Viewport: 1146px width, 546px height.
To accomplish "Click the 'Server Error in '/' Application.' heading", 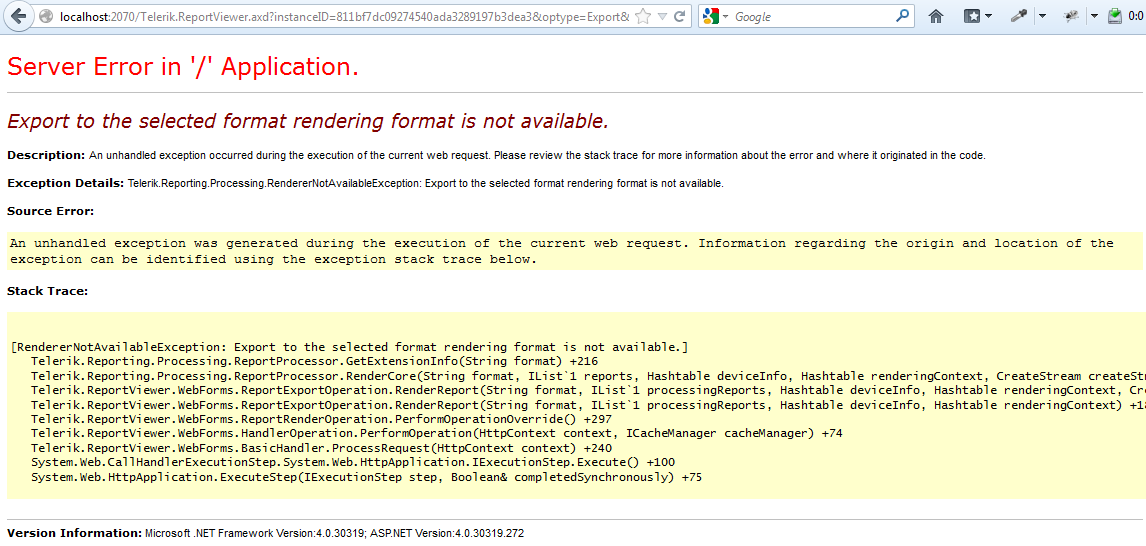I will 183,67.
